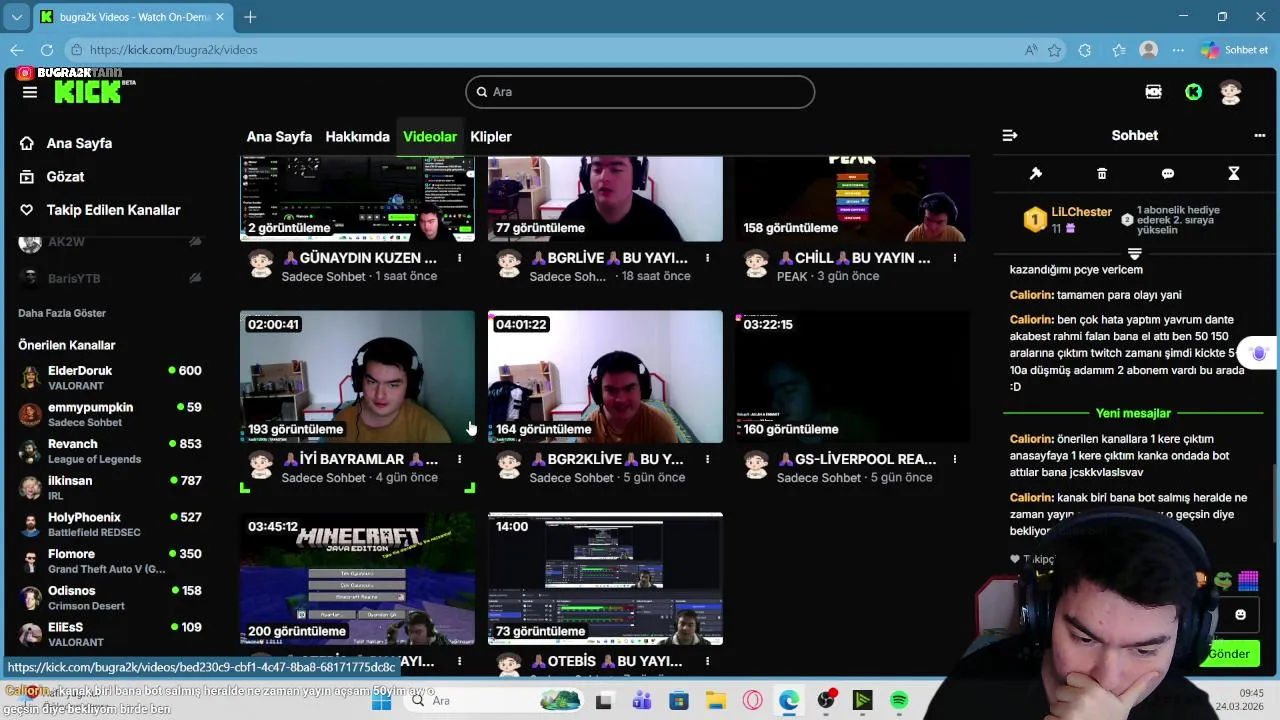The width and height of the screenshot is (1280, 720).
Task: Click the trash icon in chat toolbar
Action: pos(1102,173)
